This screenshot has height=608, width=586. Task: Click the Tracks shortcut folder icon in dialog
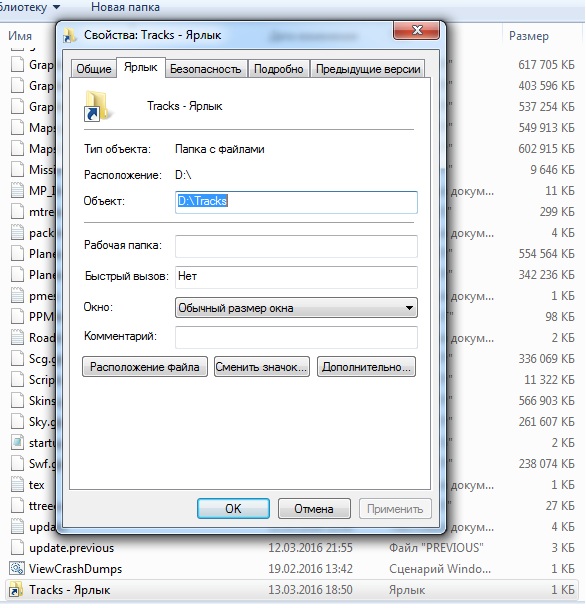point(97,105)
